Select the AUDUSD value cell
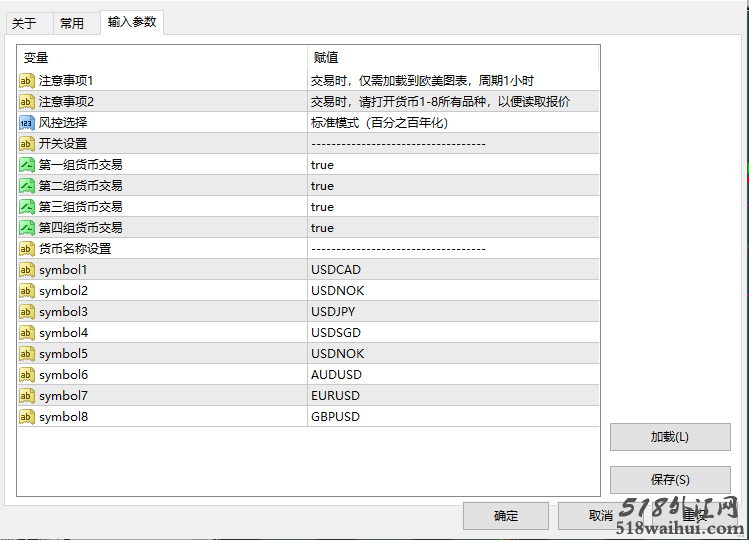Screen dimensions: 749x540 coord(453,375)
